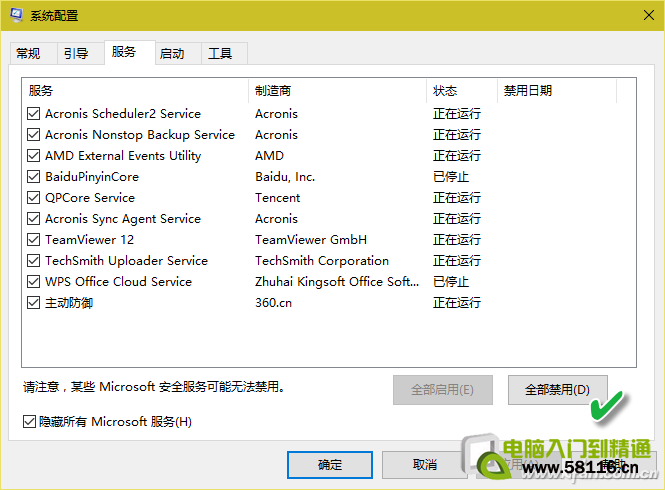This screenshot has height=490, width=665.
Task: Toggle AMD External Events Utility checkbox
Action: pos(34,156)
